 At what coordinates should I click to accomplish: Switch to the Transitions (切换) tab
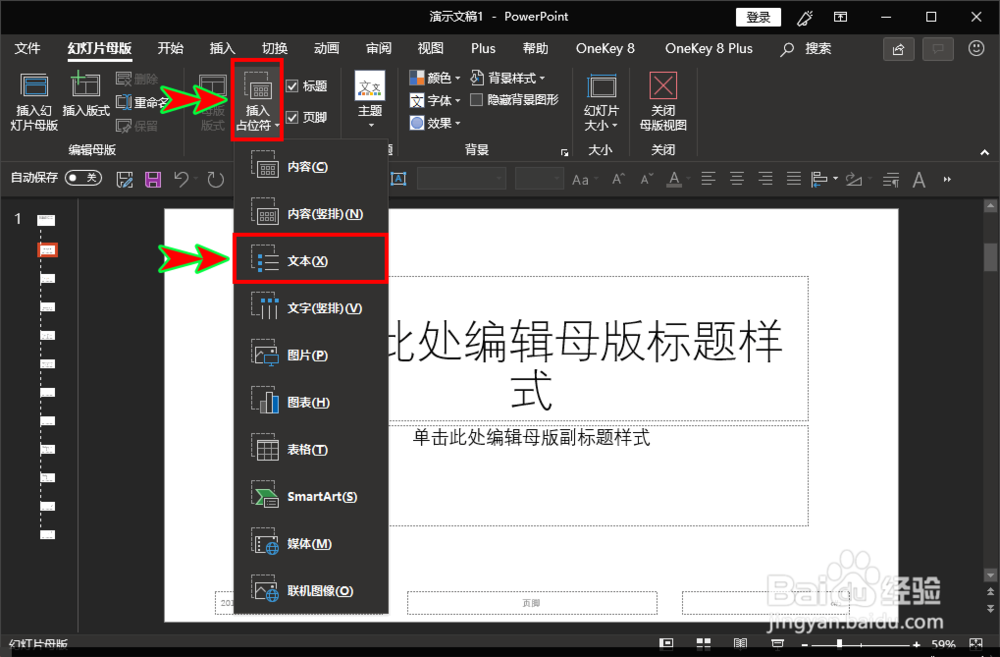(x=274, y=48)
